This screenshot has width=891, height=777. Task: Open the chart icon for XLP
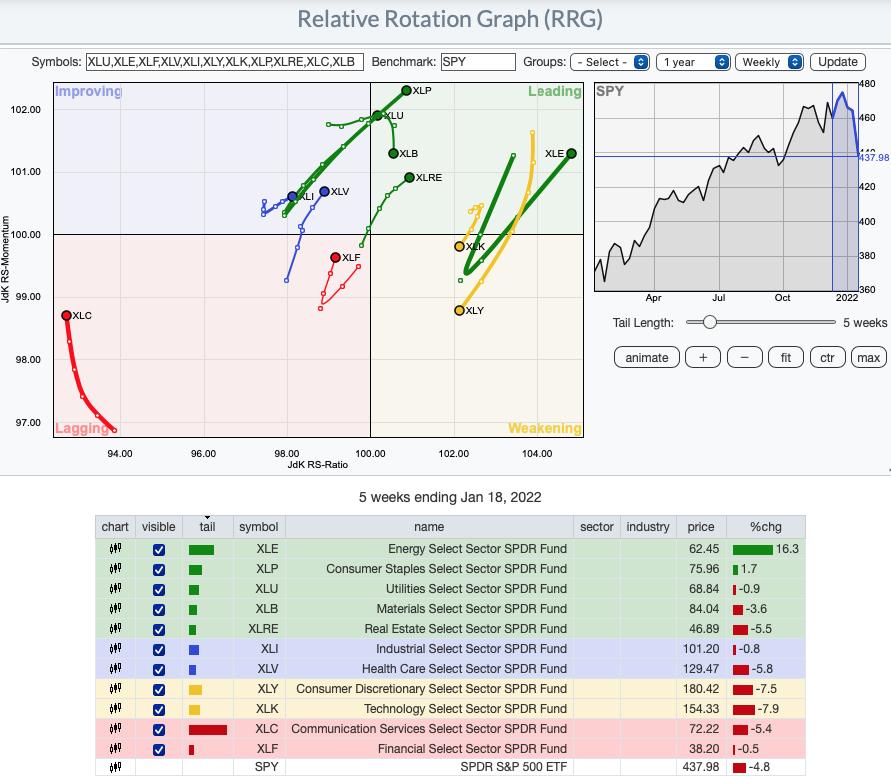click(x=115, y=569)
